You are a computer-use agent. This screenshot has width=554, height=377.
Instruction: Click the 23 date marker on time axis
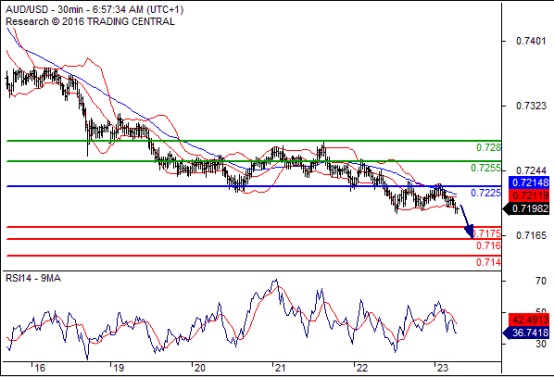[x=442, y=368]
